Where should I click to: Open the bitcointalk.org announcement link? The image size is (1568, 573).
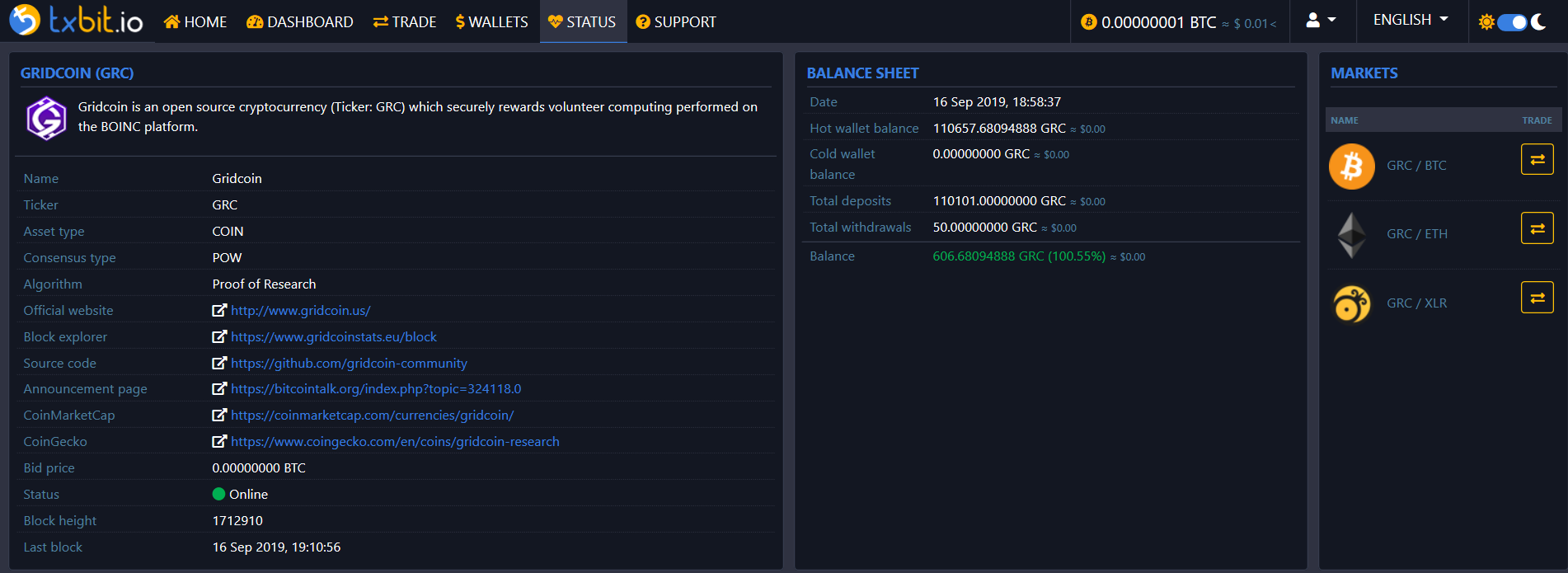coord(376,389)
